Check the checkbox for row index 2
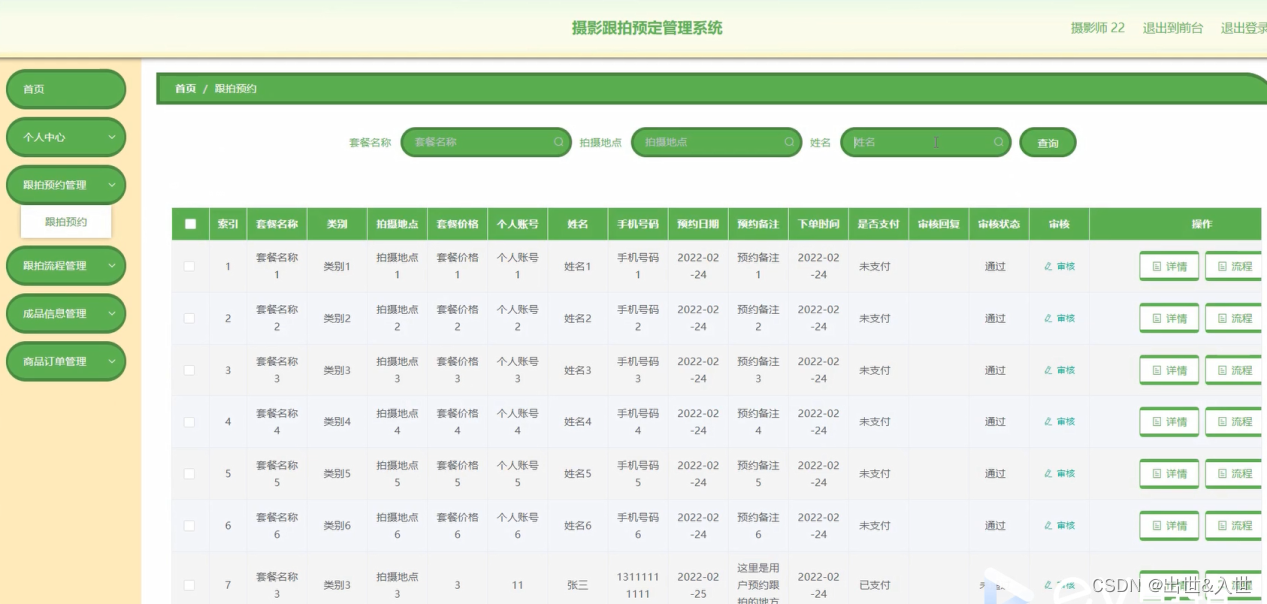The width and height of the screenshot is (1267, 604). 190,318
